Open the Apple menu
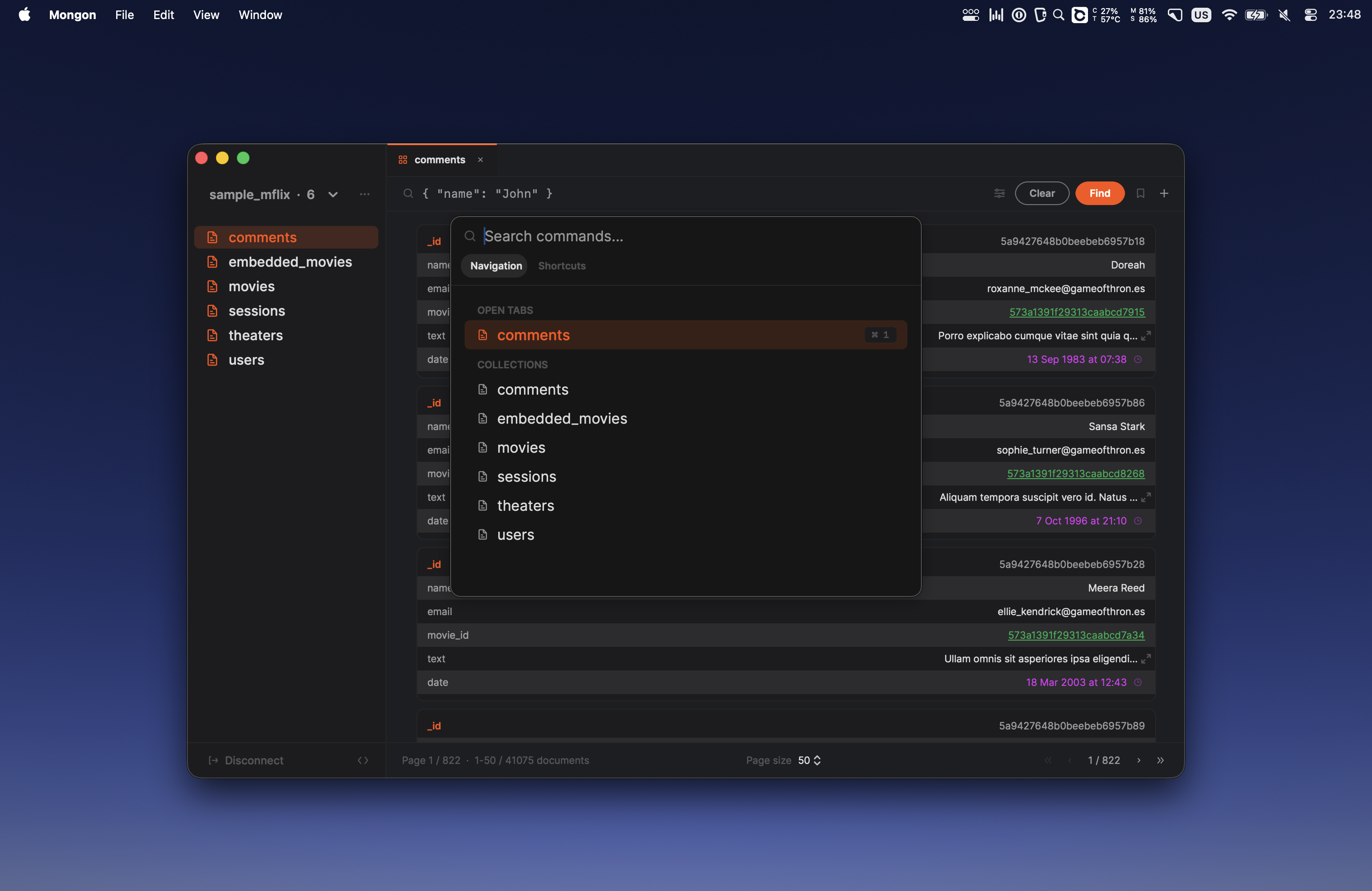1372x891 pixels. [x=24, y=15]
